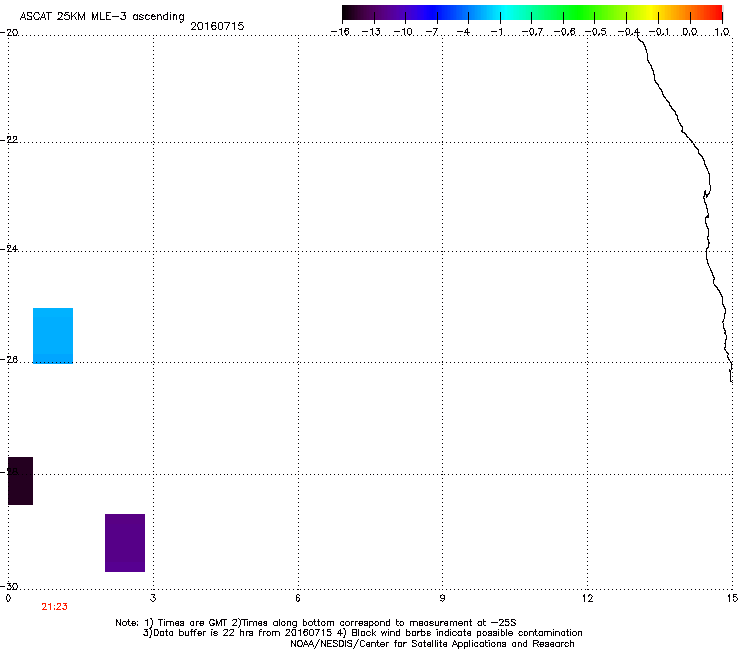This screenshot has width=740, height=650.
Task: Click the longitude label 3
Action: pyautogui.click(x=153, y=598)
